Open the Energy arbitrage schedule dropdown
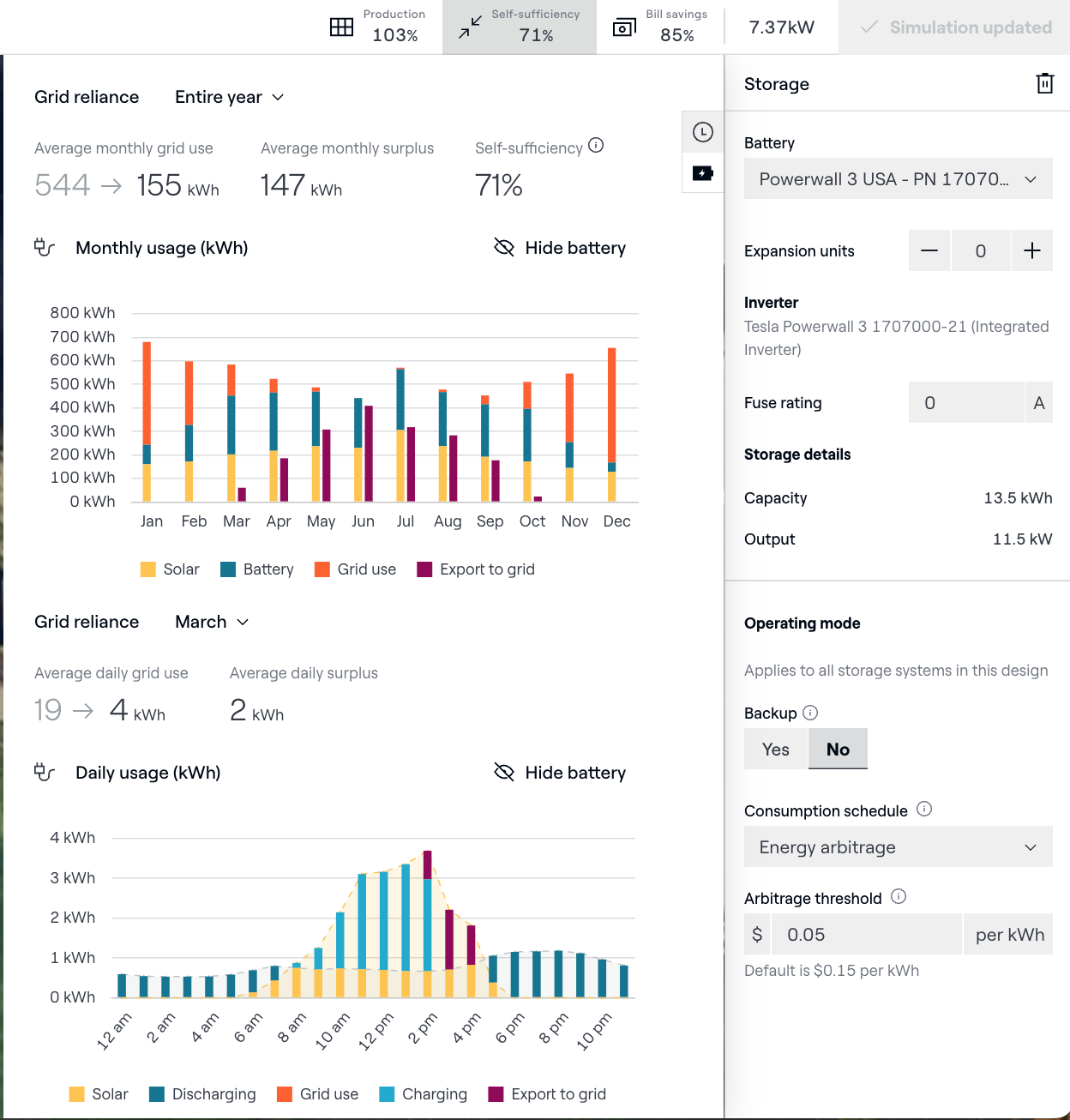The height and width of the screenshot is (1120, 1070). [898, 847]
